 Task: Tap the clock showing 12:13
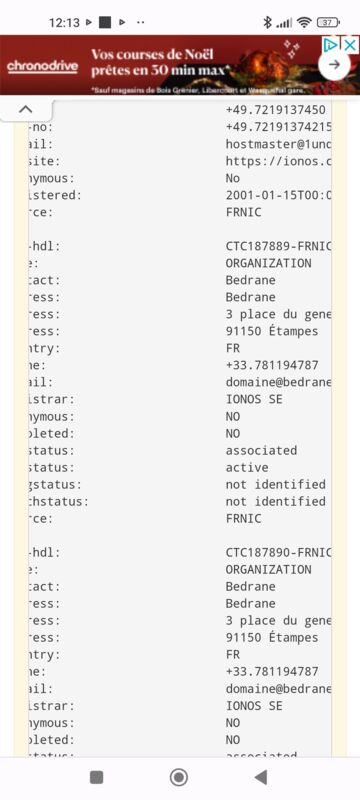(x=64, y=22)
